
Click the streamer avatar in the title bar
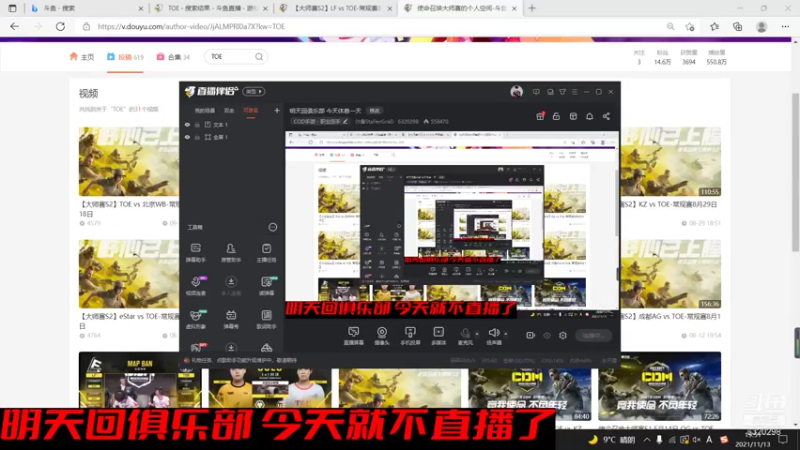pyautogui.click(x=516, y=92)
